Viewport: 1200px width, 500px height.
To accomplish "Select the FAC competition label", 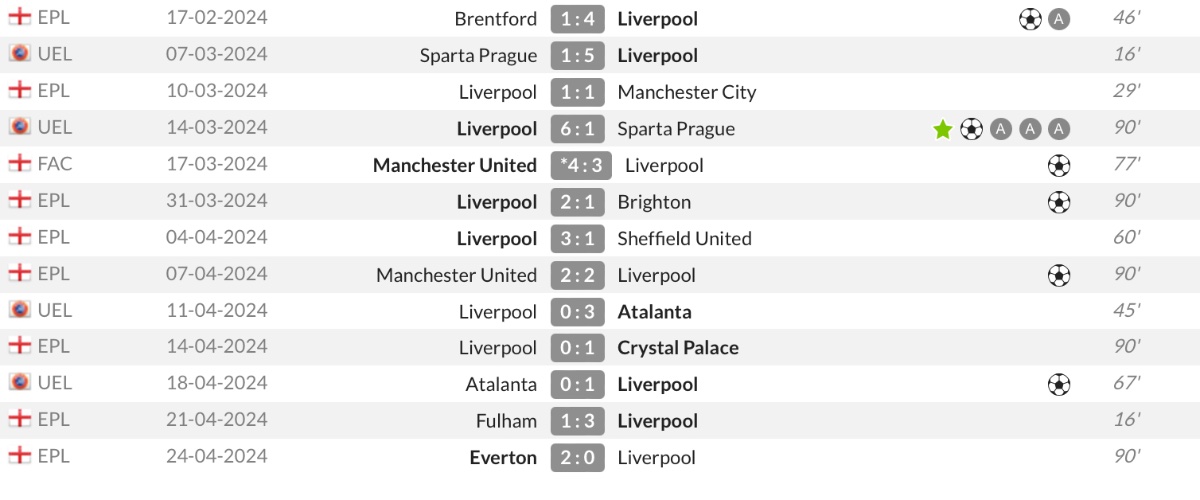I will click(x=55, y=164).
